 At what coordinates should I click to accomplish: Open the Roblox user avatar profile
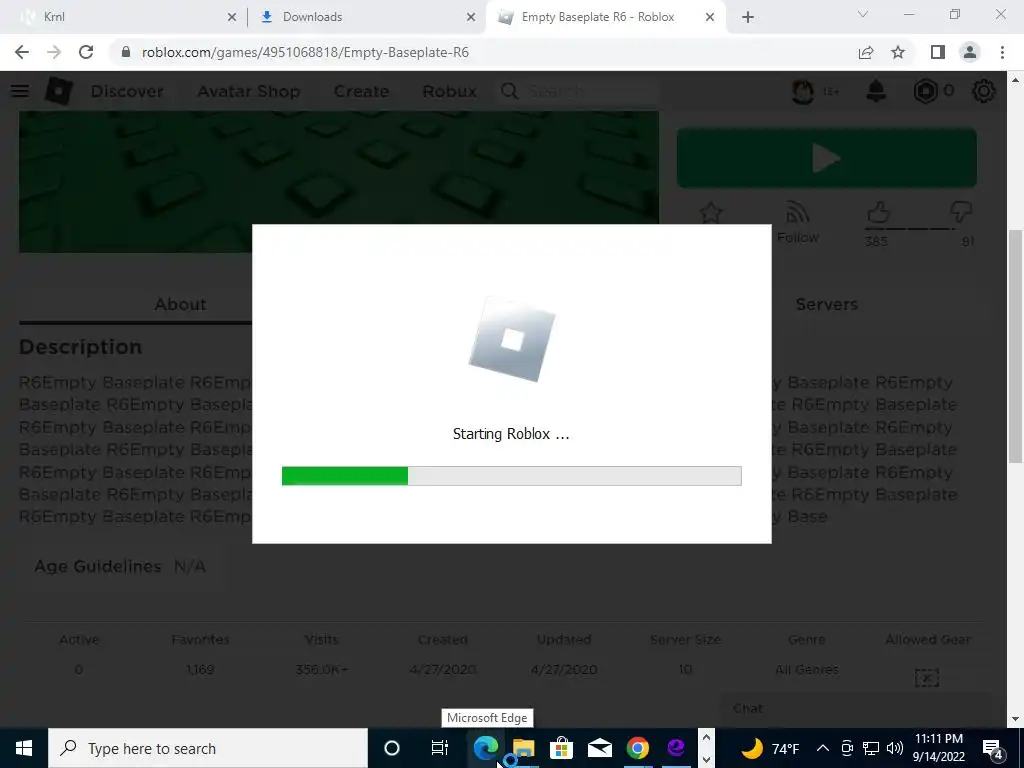[x=803, y=91]
